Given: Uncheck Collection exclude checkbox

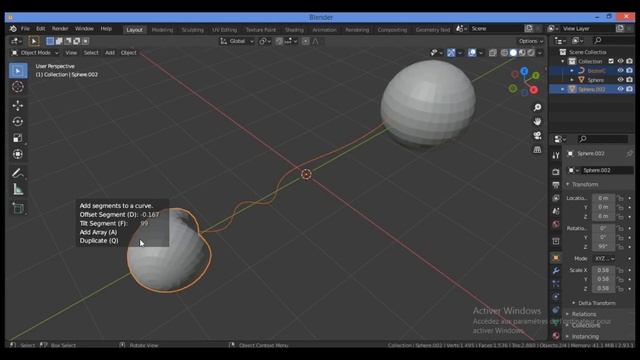Looking at the screenshot, I should pos(611,61).
